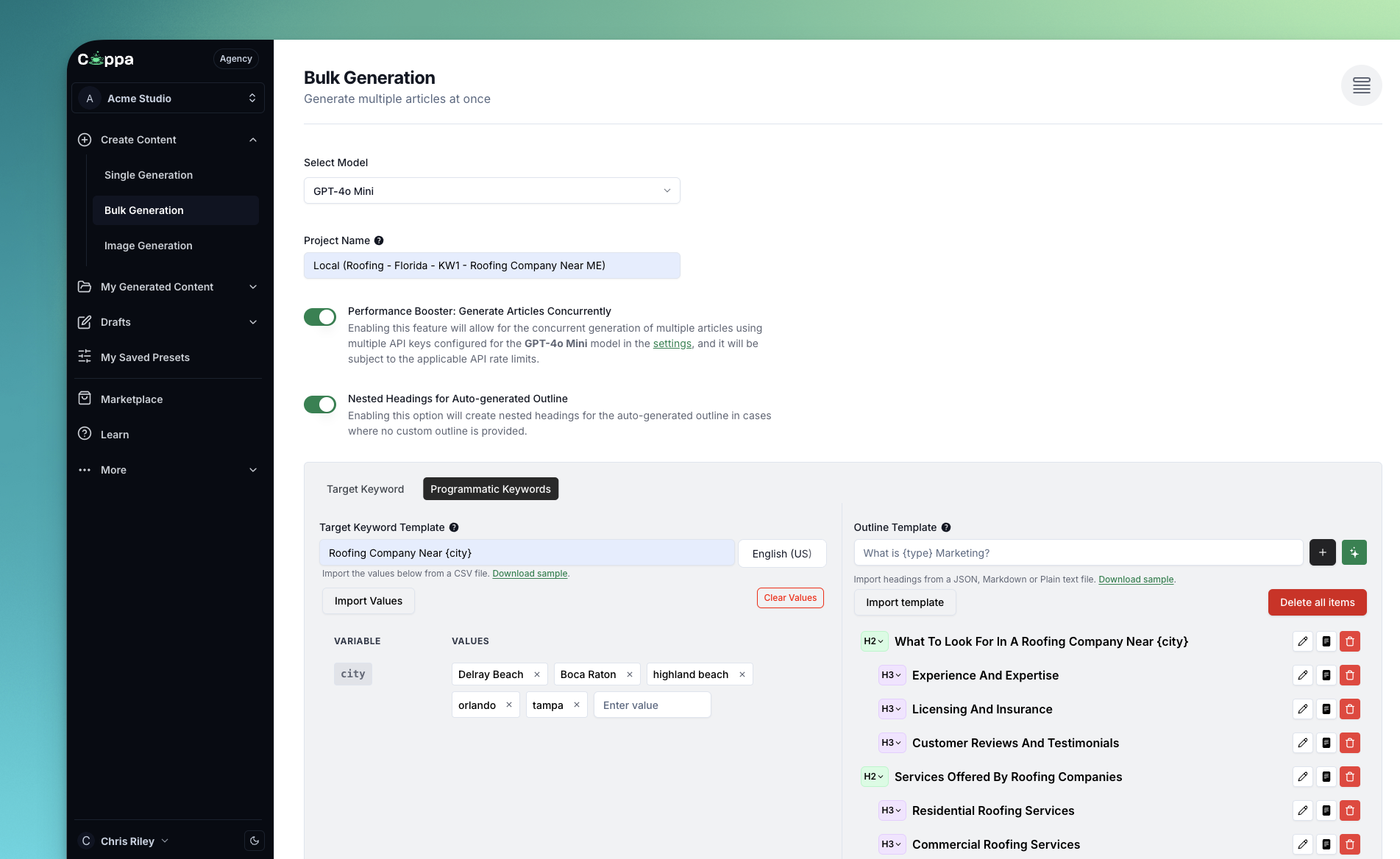Open the Select Model dropdown
Image resolution: width=1400 pixels, height=859 pixels.
coord(491,190)
